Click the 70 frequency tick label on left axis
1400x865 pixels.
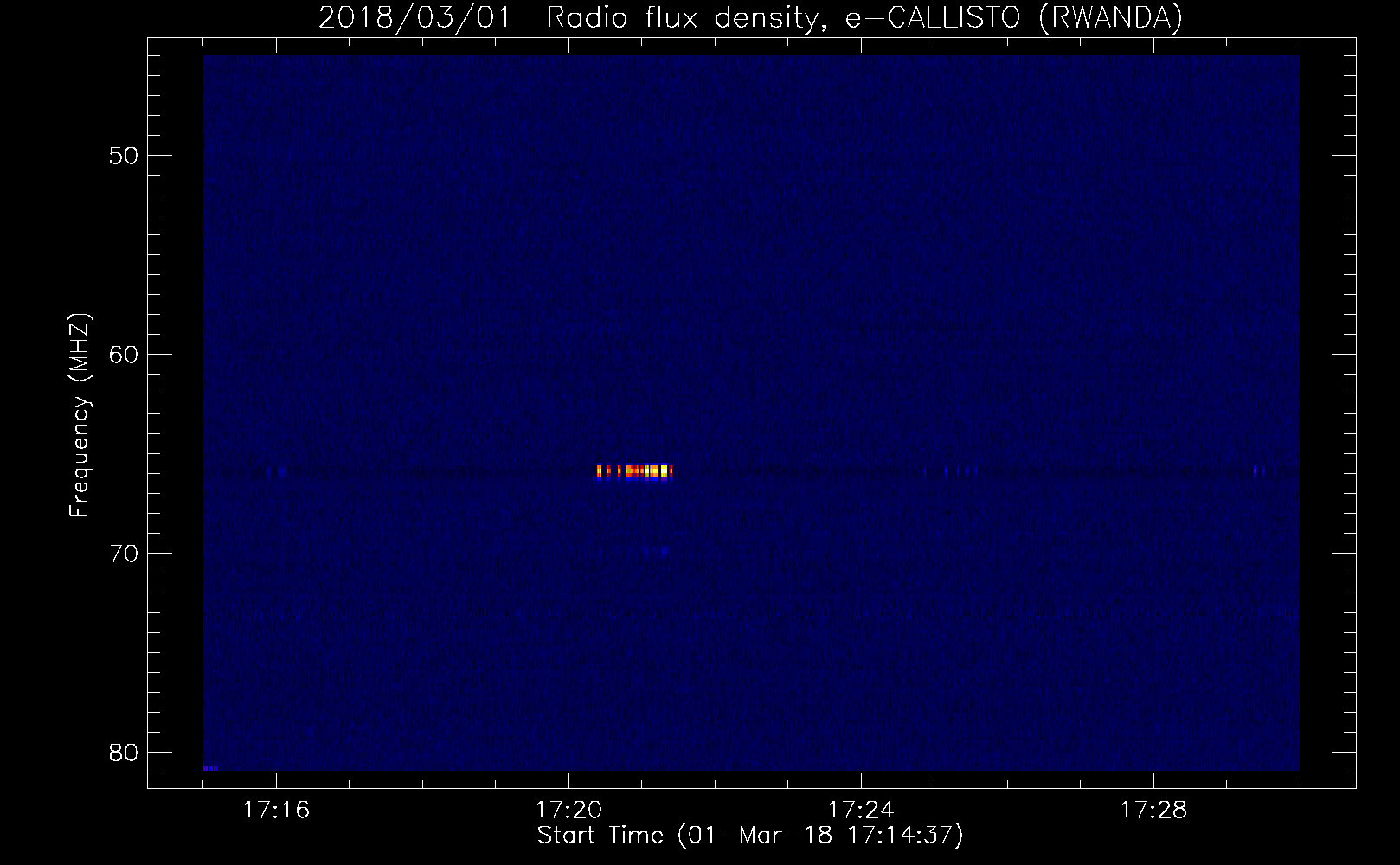(x=122, y=554)
